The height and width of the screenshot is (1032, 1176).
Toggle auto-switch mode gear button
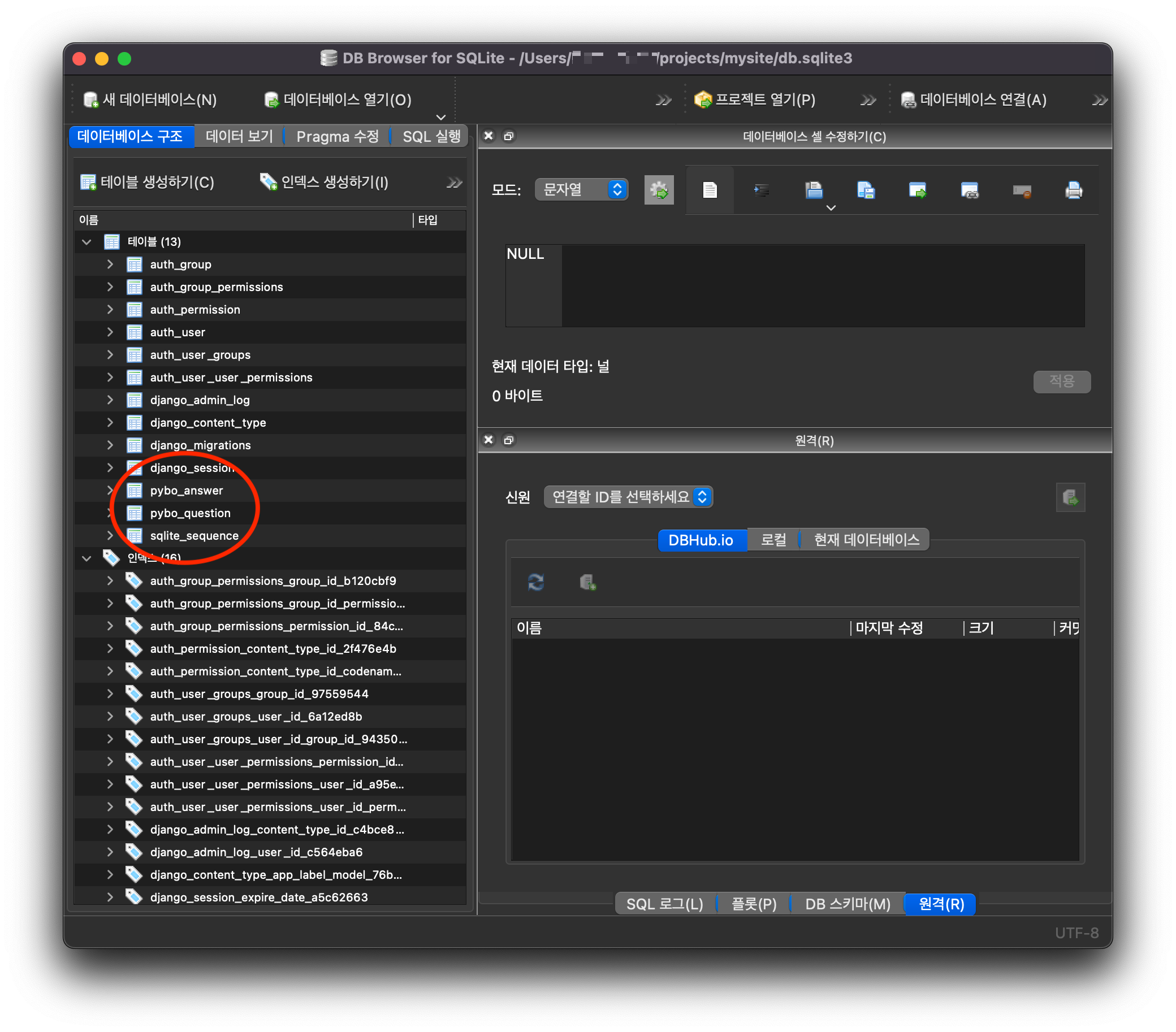point(658,190)
